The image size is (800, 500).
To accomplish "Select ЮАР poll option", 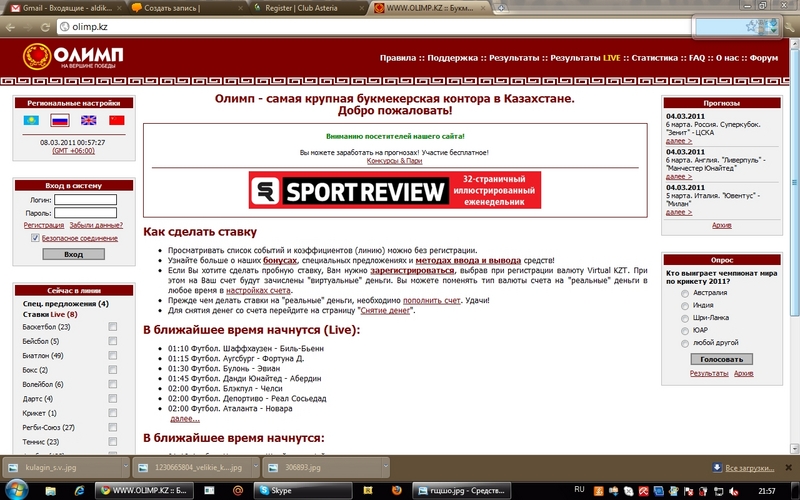I will (x=685, y=331).
